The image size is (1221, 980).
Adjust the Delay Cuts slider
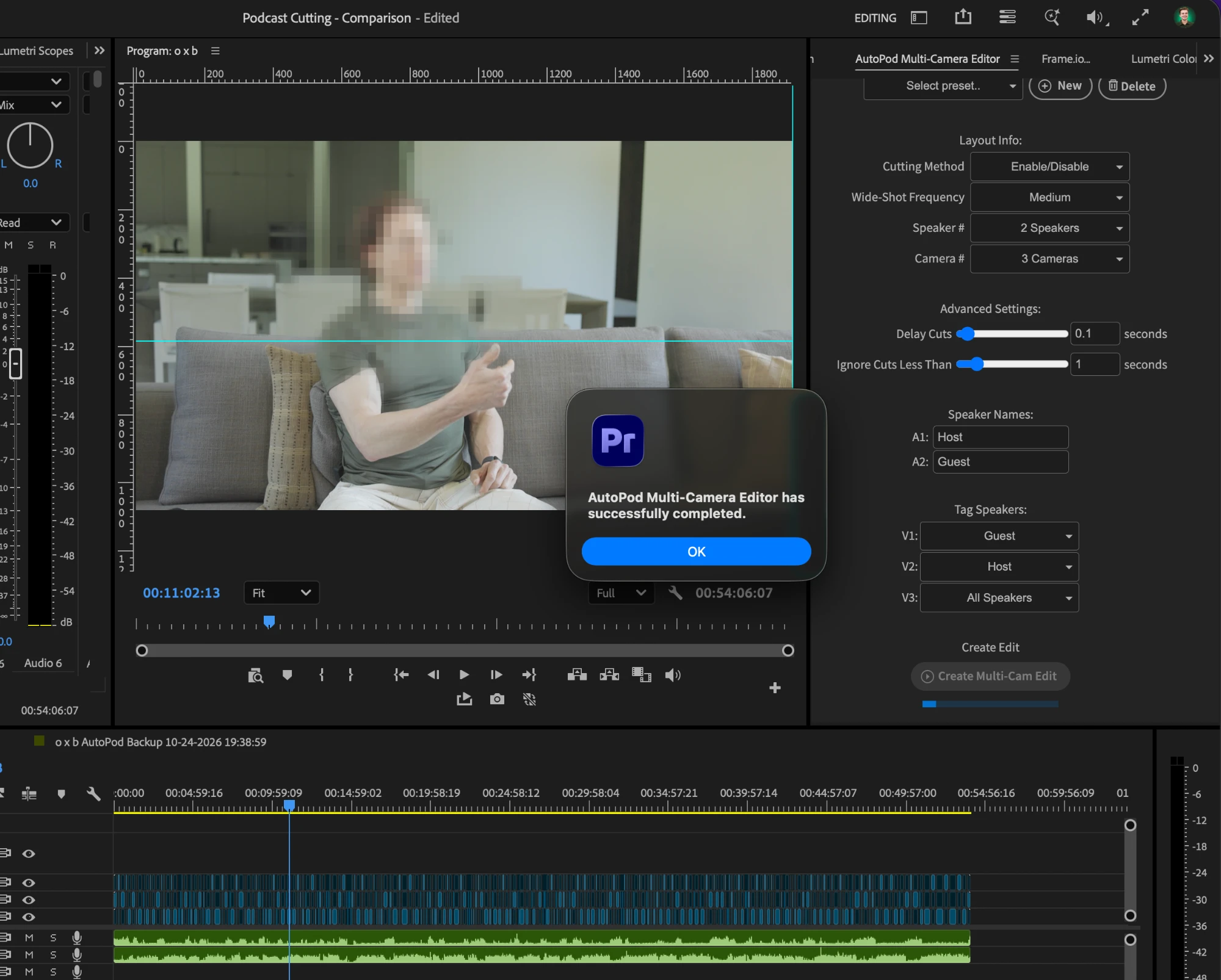(1012, 334)
